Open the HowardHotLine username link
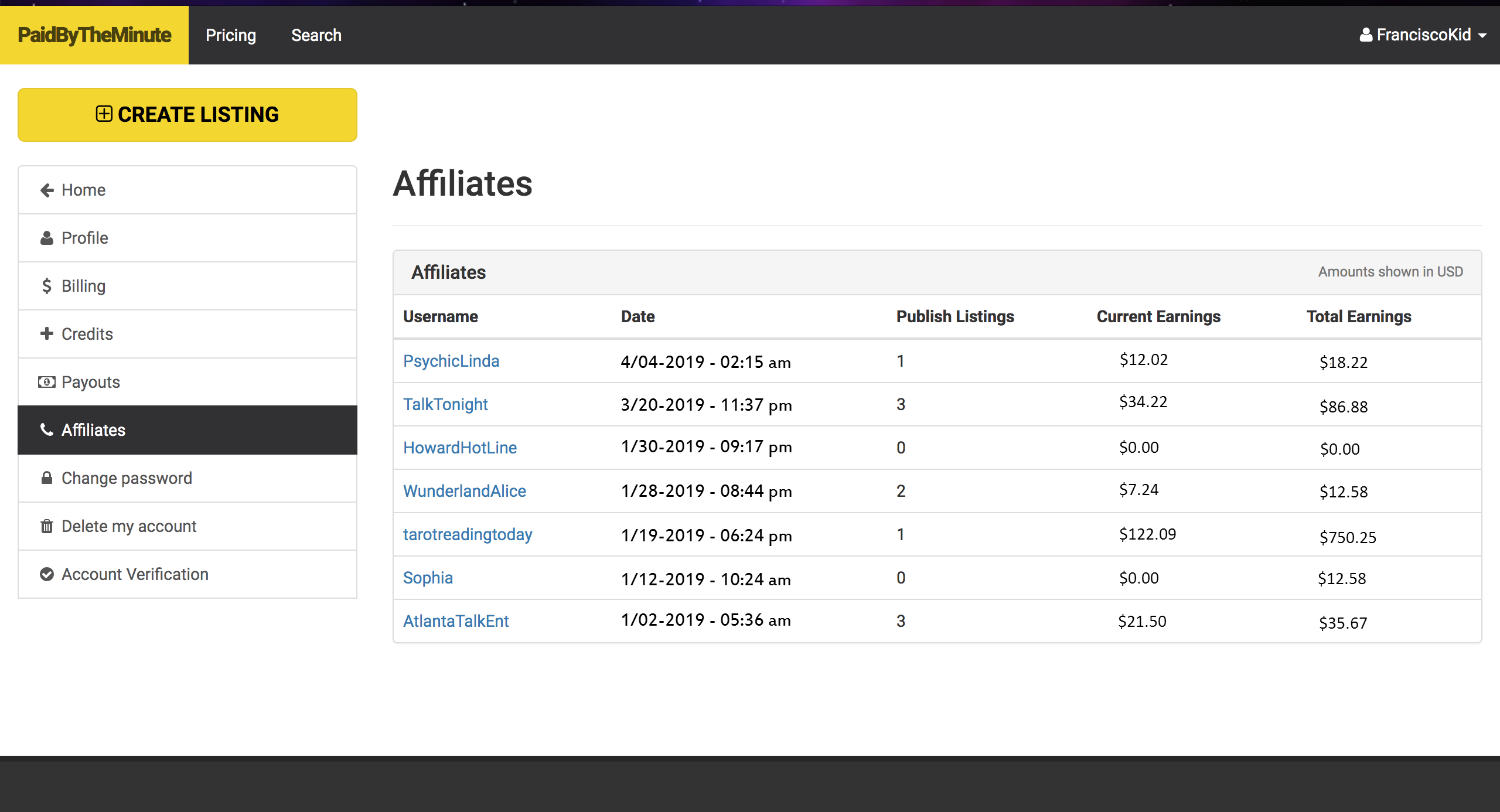Screen dimensions: 1500x812 459,448
